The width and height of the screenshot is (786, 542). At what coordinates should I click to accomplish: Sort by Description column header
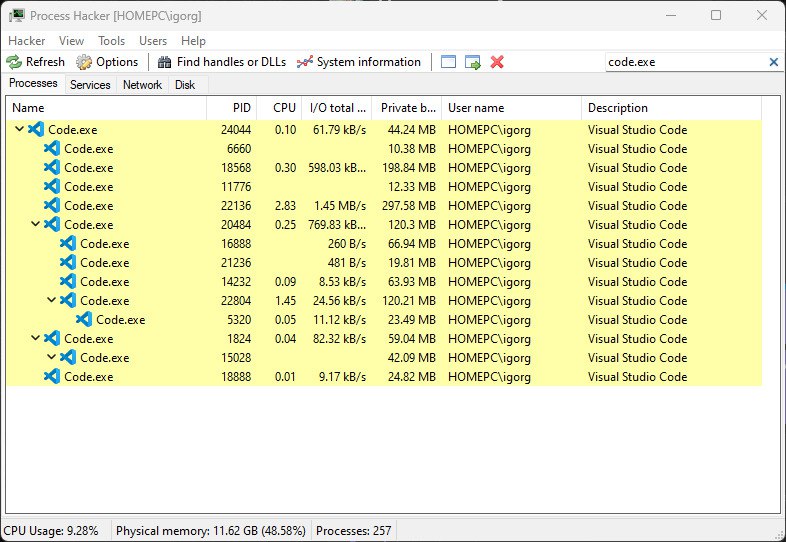(x=671, y=108)
